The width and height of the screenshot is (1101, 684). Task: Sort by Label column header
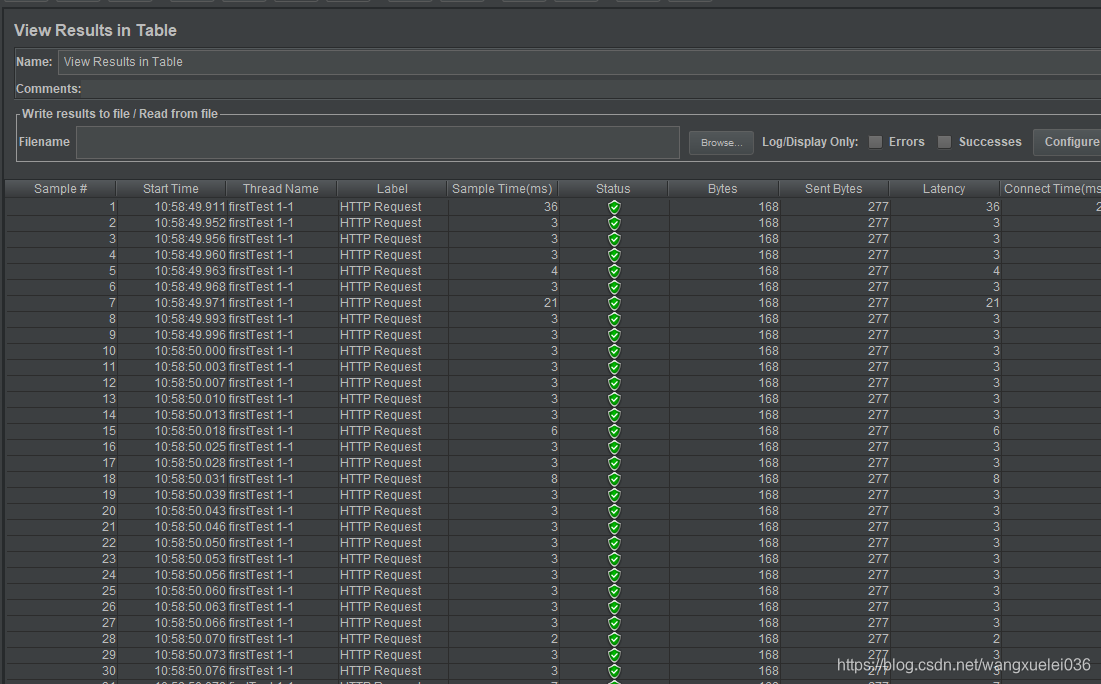coord(392,189)
